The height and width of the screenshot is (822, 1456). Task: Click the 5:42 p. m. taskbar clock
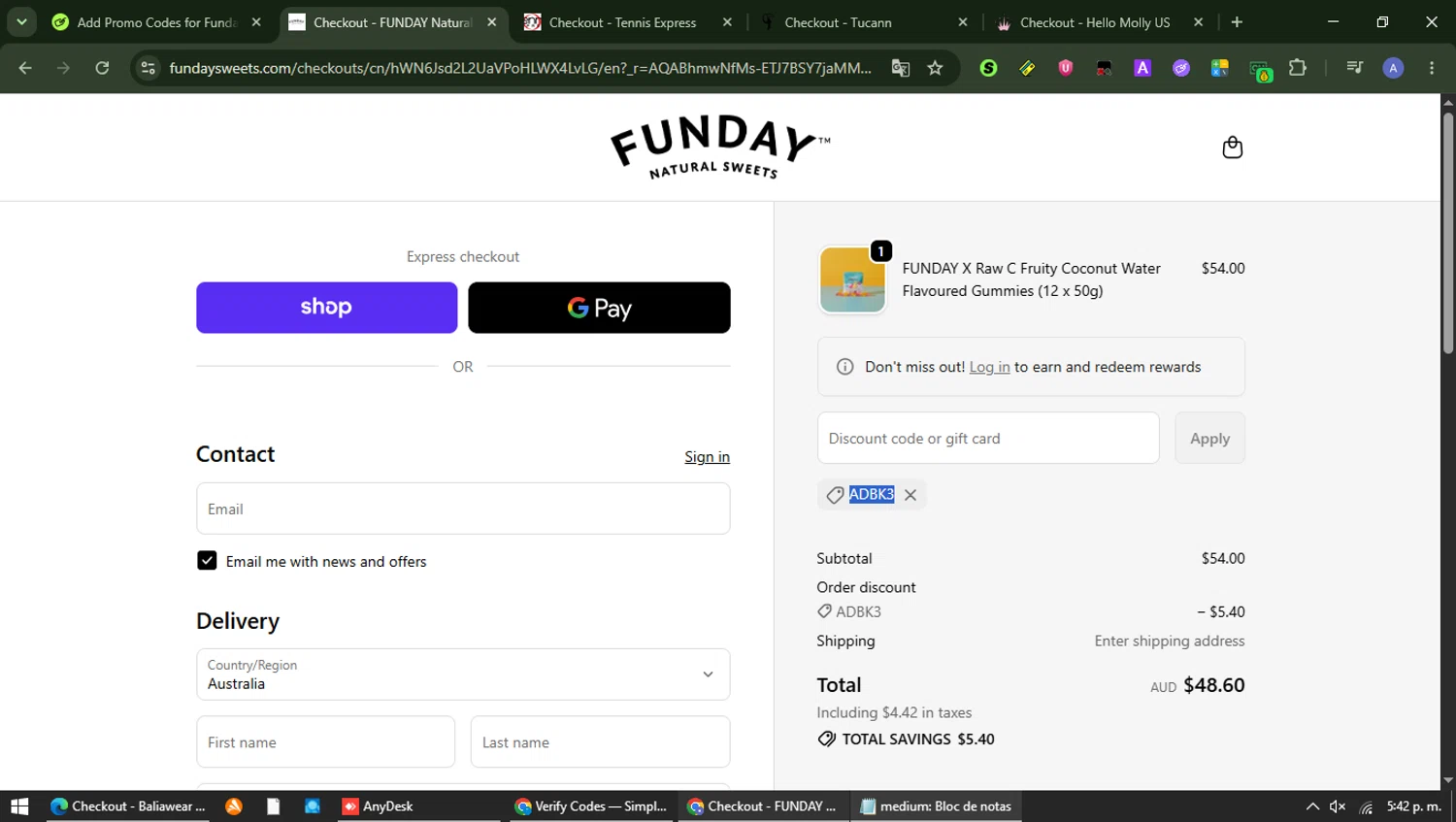pyautogui.click(x=1414, y=806)
